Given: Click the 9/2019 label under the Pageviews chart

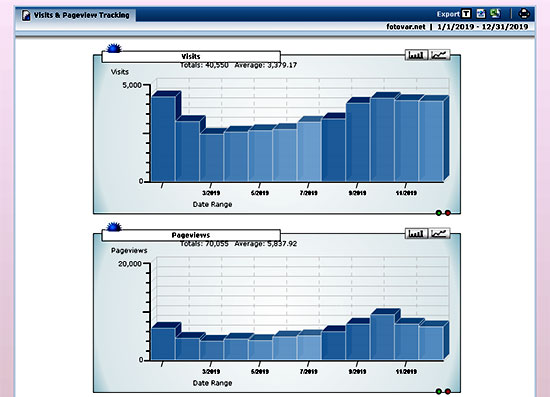Looking at the screenshot, I should [x=357, y=371].
